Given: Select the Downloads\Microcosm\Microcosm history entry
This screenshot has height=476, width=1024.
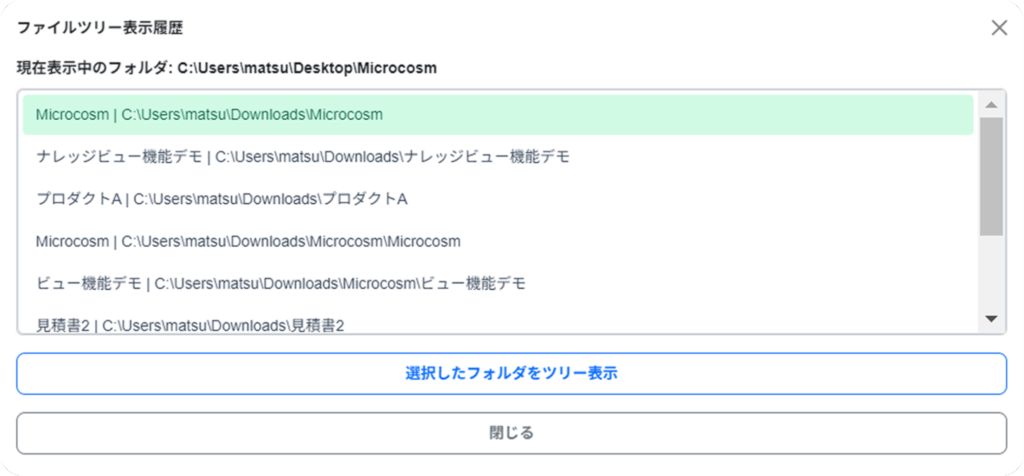Looking at the screenshot, I should 498,242.
